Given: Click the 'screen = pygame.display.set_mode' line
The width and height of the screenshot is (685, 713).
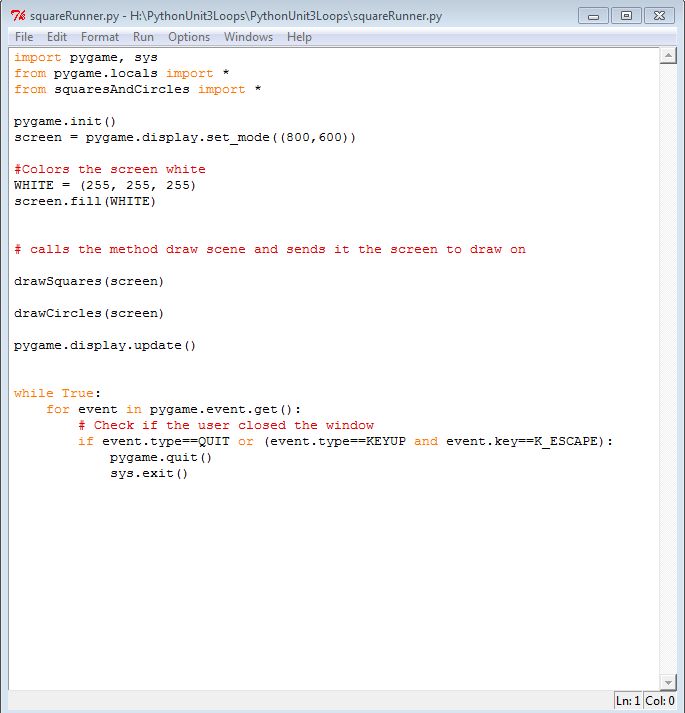Looking at the screenshot, I should tap(185, 138).
